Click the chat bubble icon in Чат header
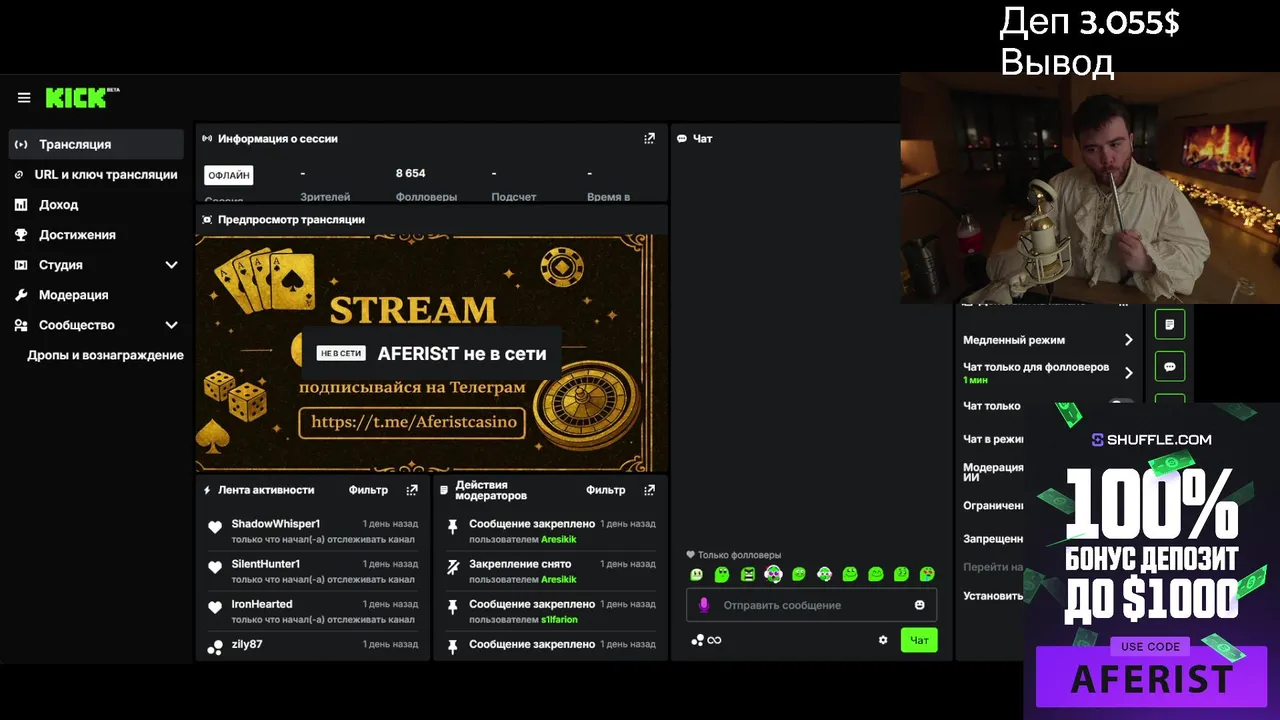This screenshot has width=1280, height=720. pos(682,139)
